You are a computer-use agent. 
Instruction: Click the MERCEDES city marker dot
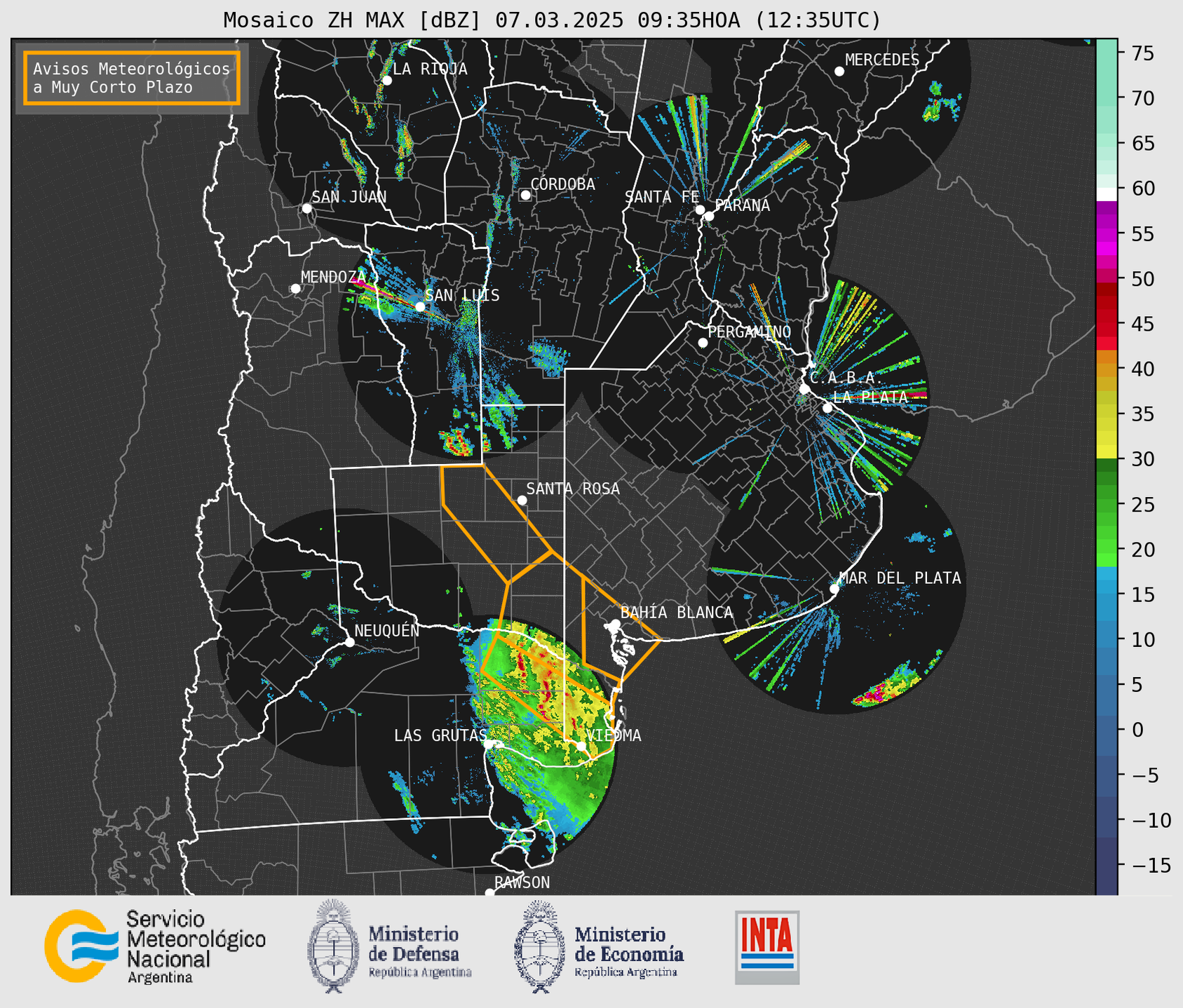coord(839,71)
